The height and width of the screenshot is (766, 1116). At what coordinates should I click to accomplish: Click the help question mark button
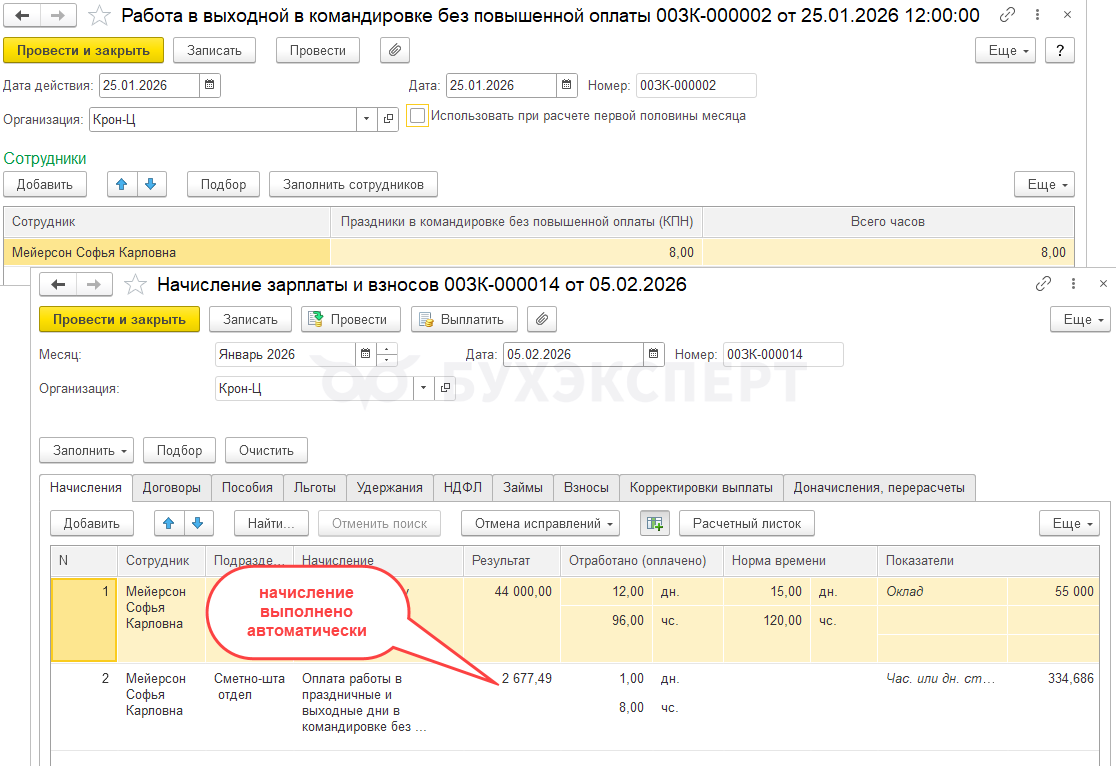click(x=1059, y=51)
